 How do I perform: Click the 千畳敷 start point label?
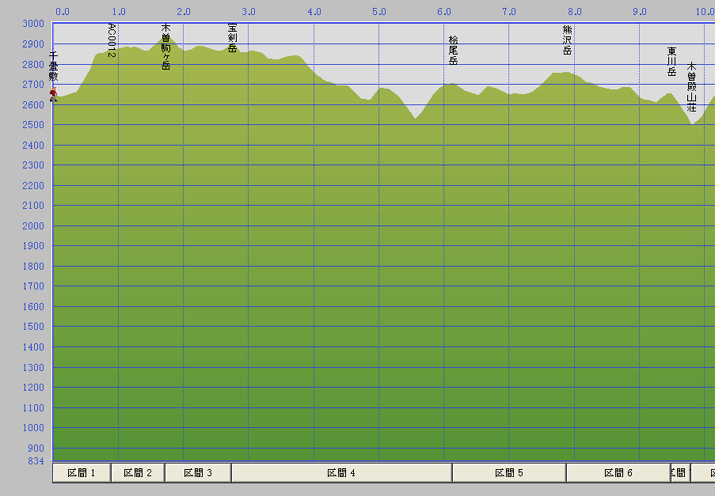(x=53, y=70)
